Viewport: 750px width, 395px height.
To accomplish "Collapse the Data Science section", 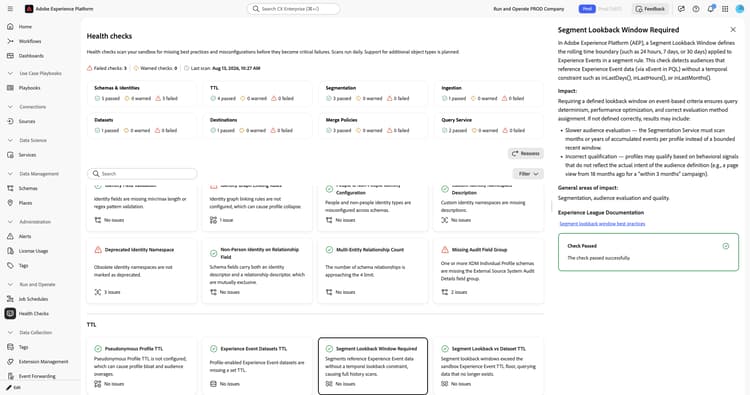I will [11, 141].
